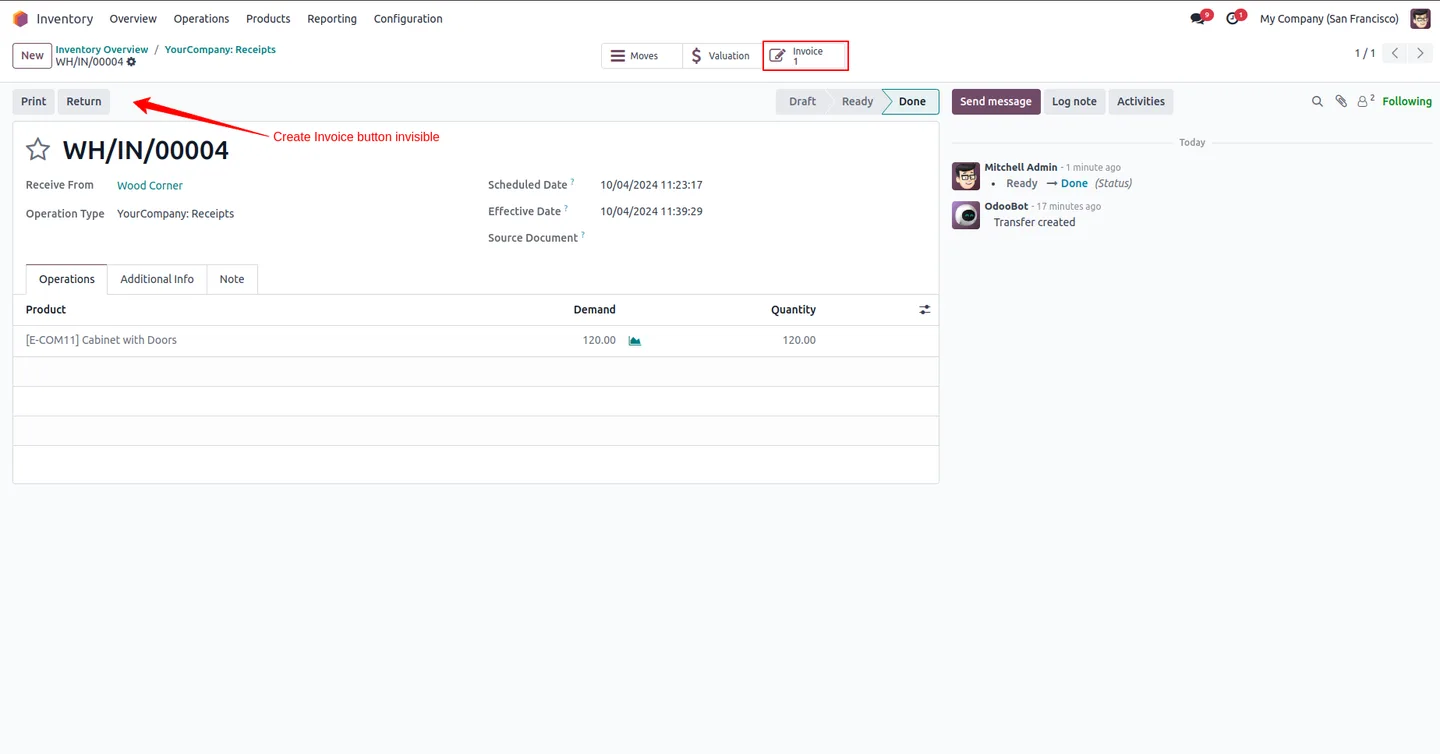Open the activities clock icon
The height and width of the screenshot is (754, 1440).
pos(1233,19)
